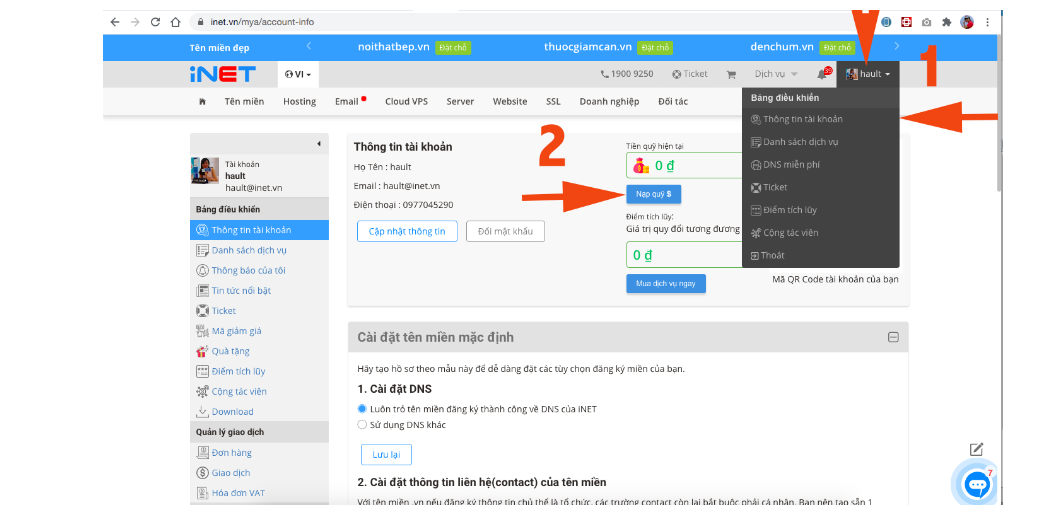Click the home icon in navigation bar

click(x=202, y=102)
